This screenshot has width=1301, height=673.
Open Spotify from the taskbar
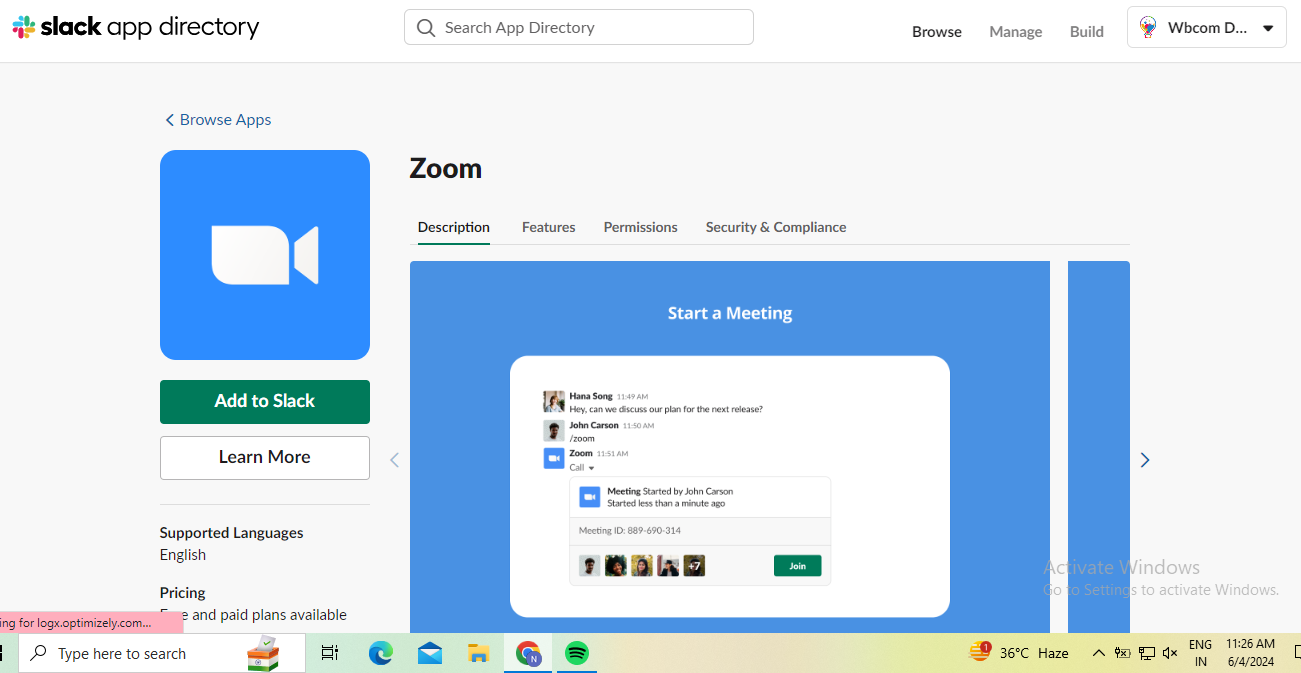point(577,653)
